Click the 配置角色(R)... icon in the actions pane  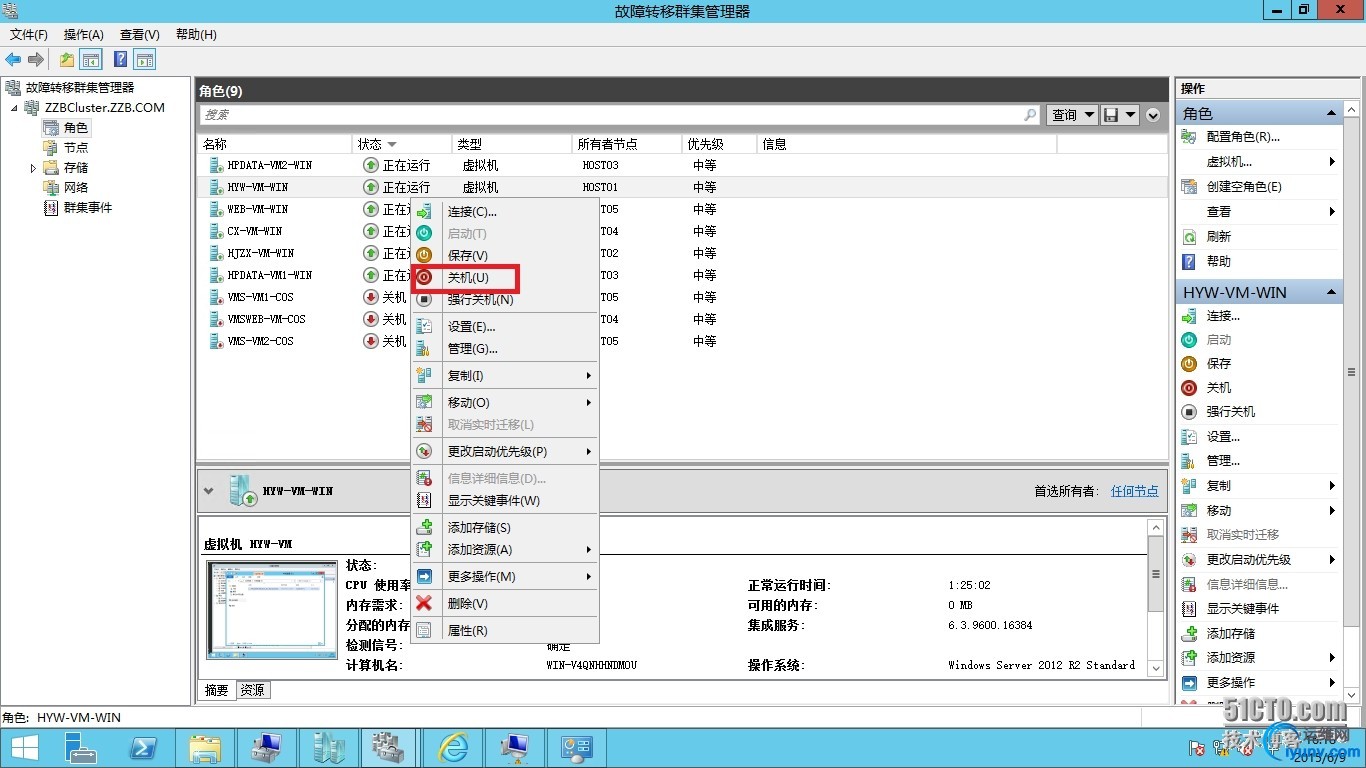[1189, 137]
